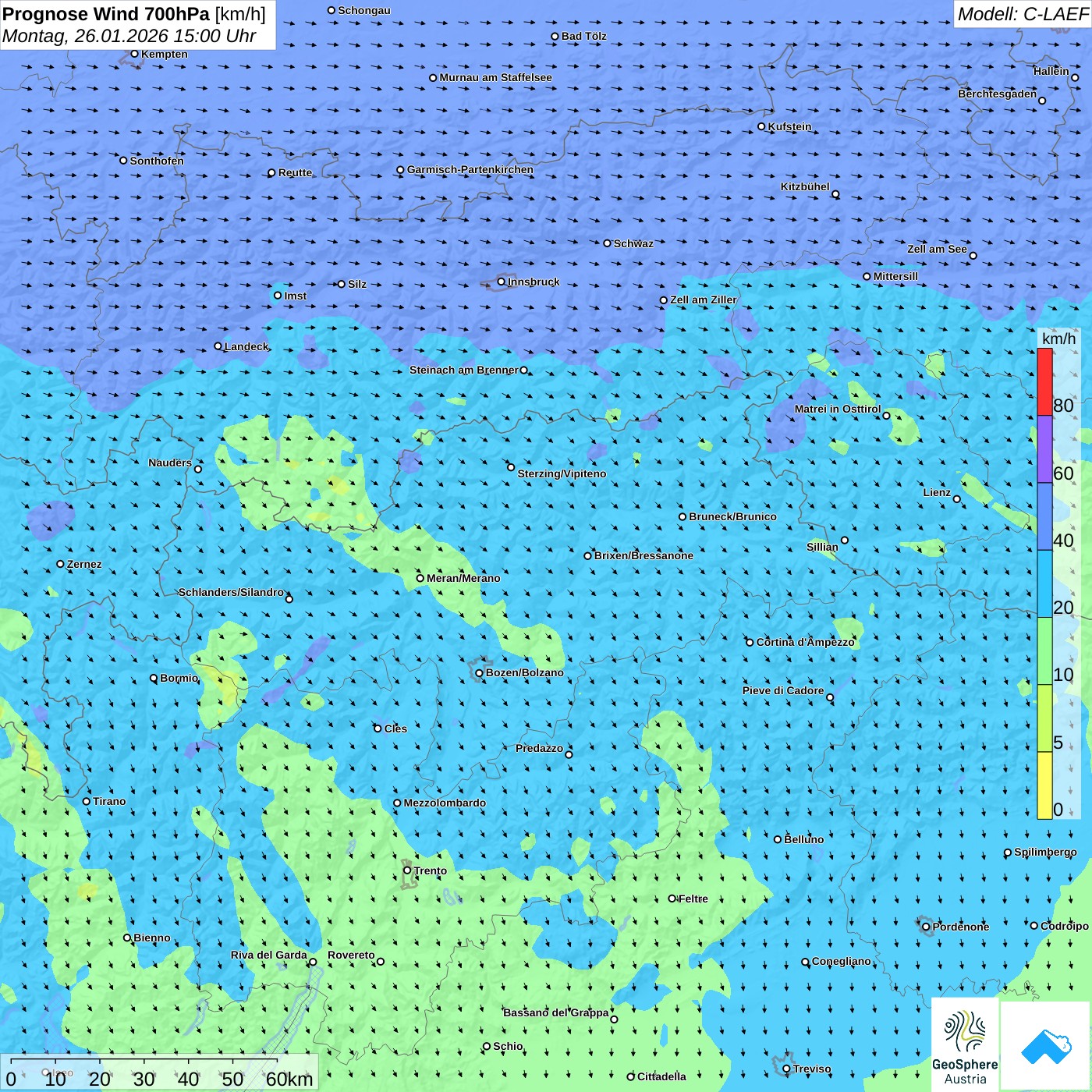This screenshot has width=1092, height=1092.
Task: Click the "80" legend value
Action: tap(1063, 406)
